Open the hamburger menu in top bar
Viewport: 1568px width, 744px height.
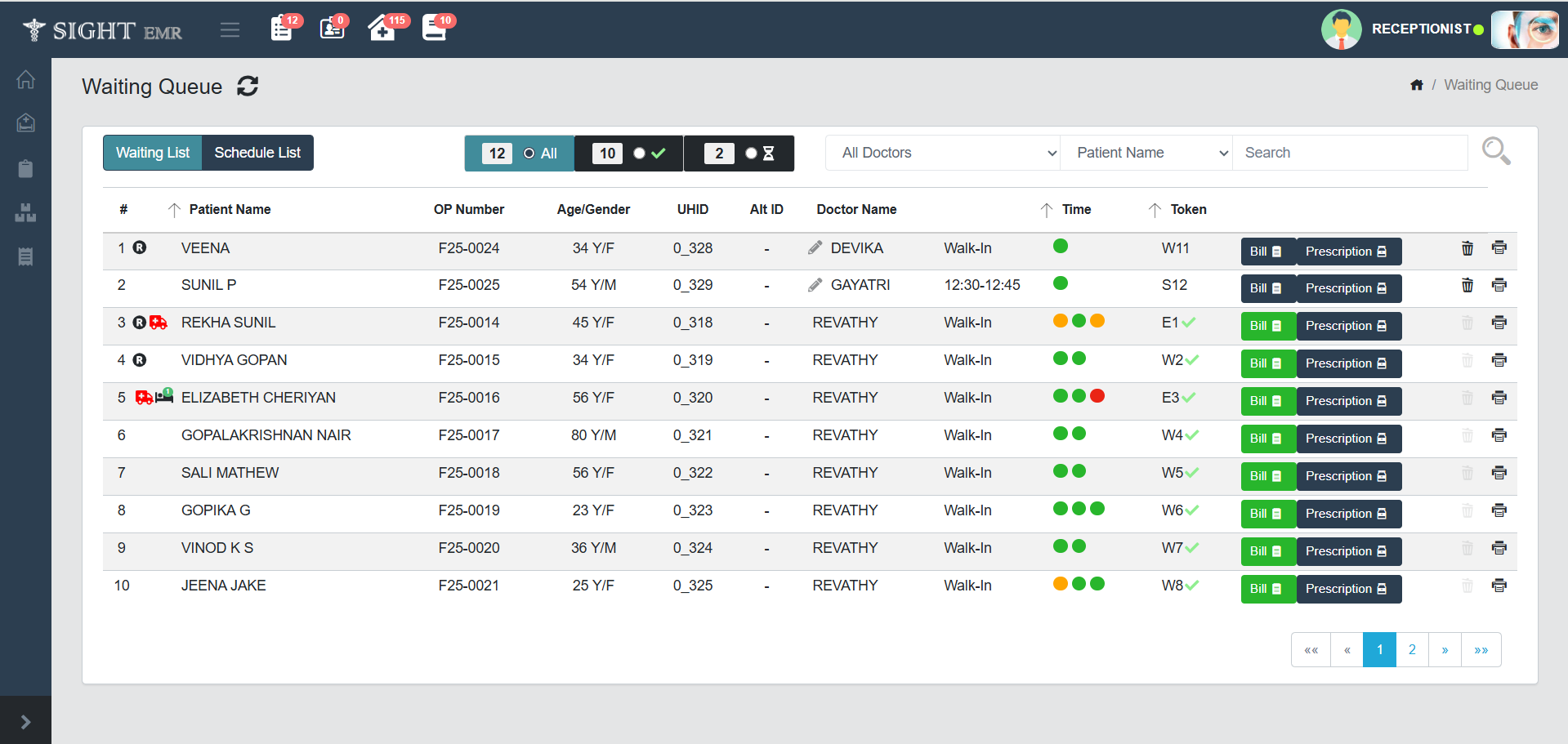[230, 30]
